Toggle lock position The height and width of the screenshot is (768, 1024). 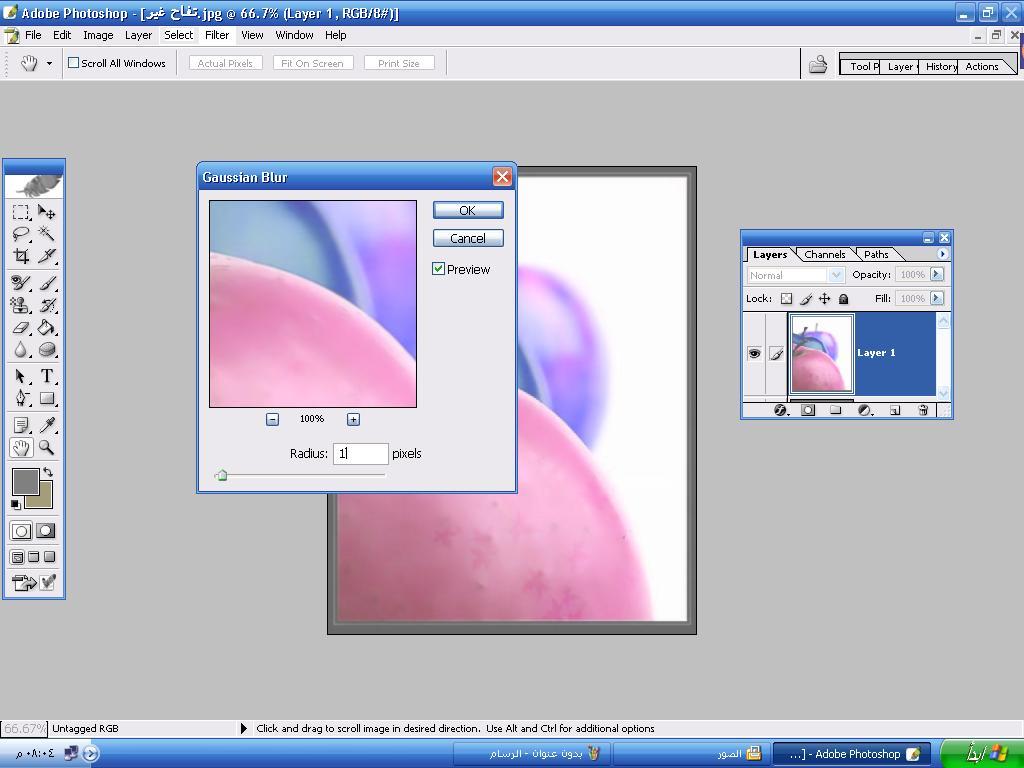(x=825, y=299)
